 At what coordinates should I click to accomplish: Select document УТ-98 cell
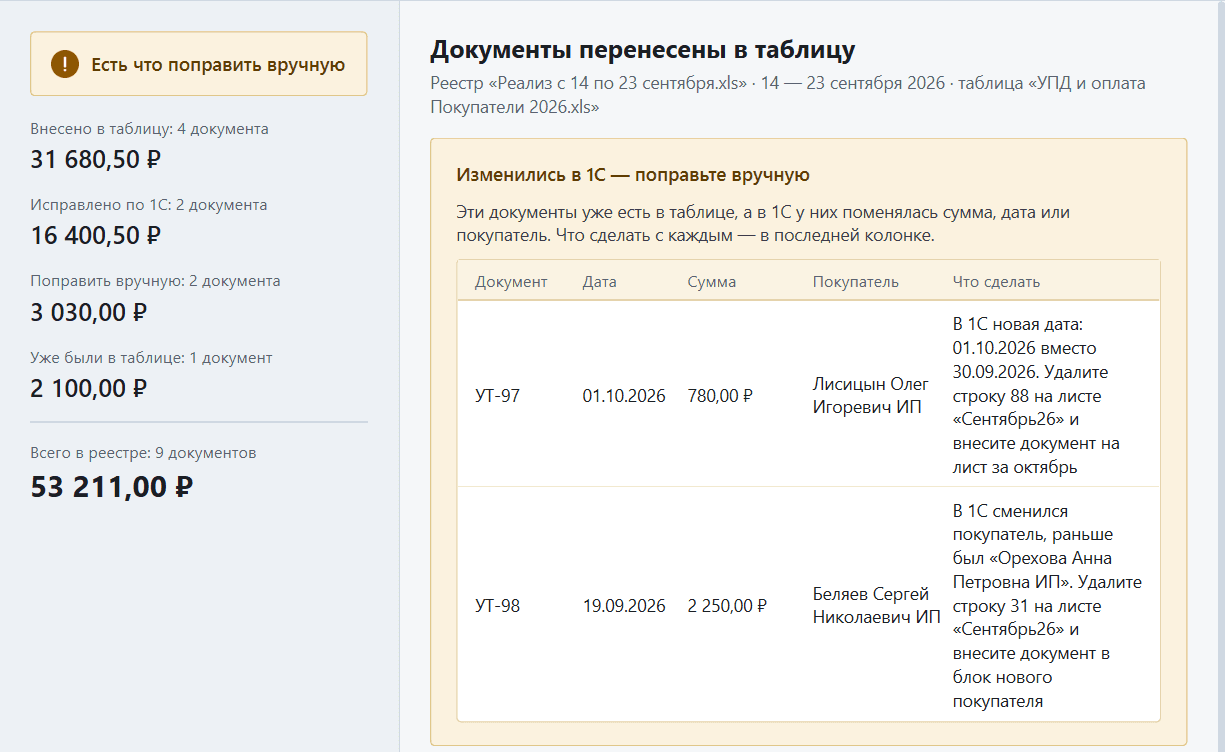(x=497, y=606)
